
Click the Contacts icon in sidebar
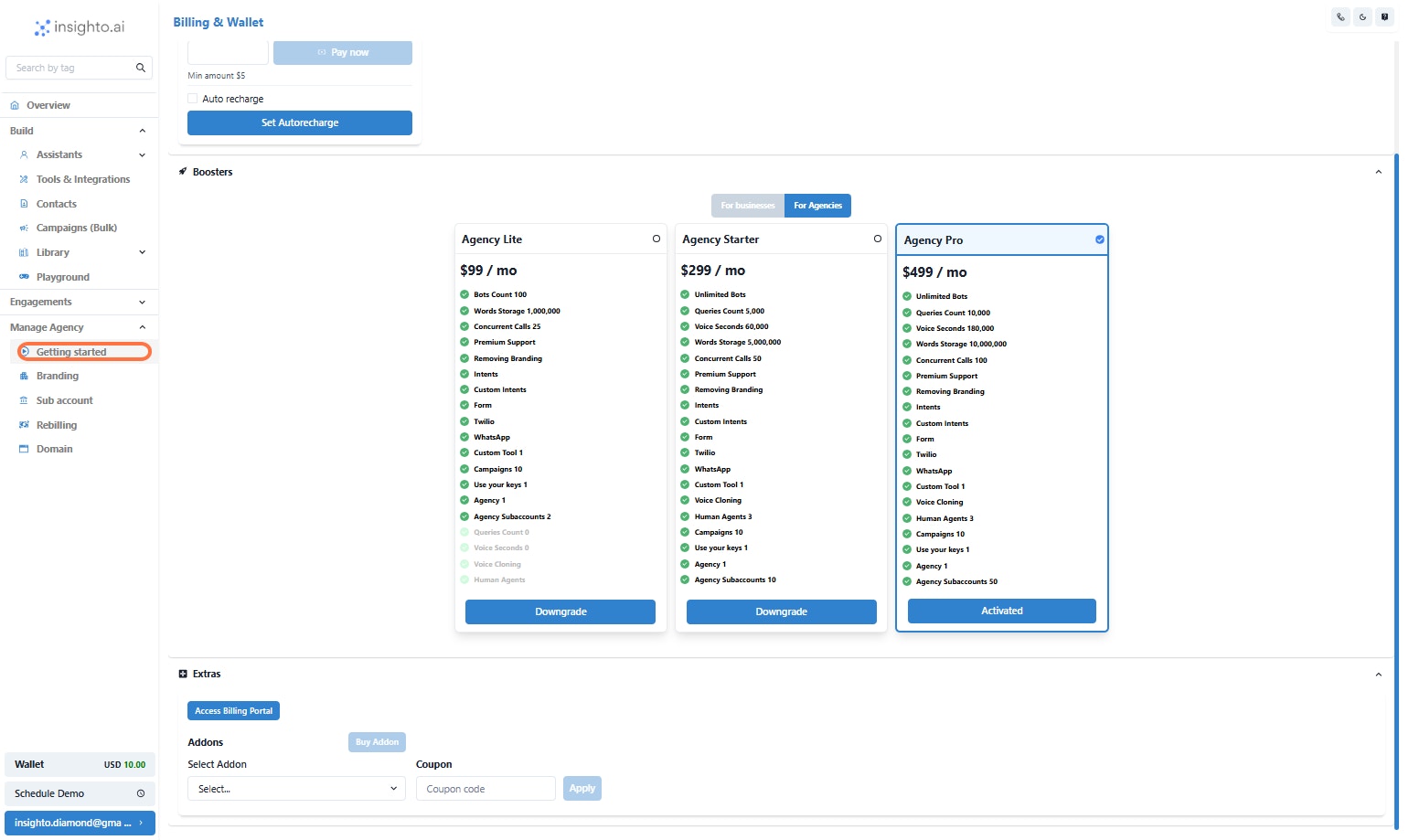[24, 204]
